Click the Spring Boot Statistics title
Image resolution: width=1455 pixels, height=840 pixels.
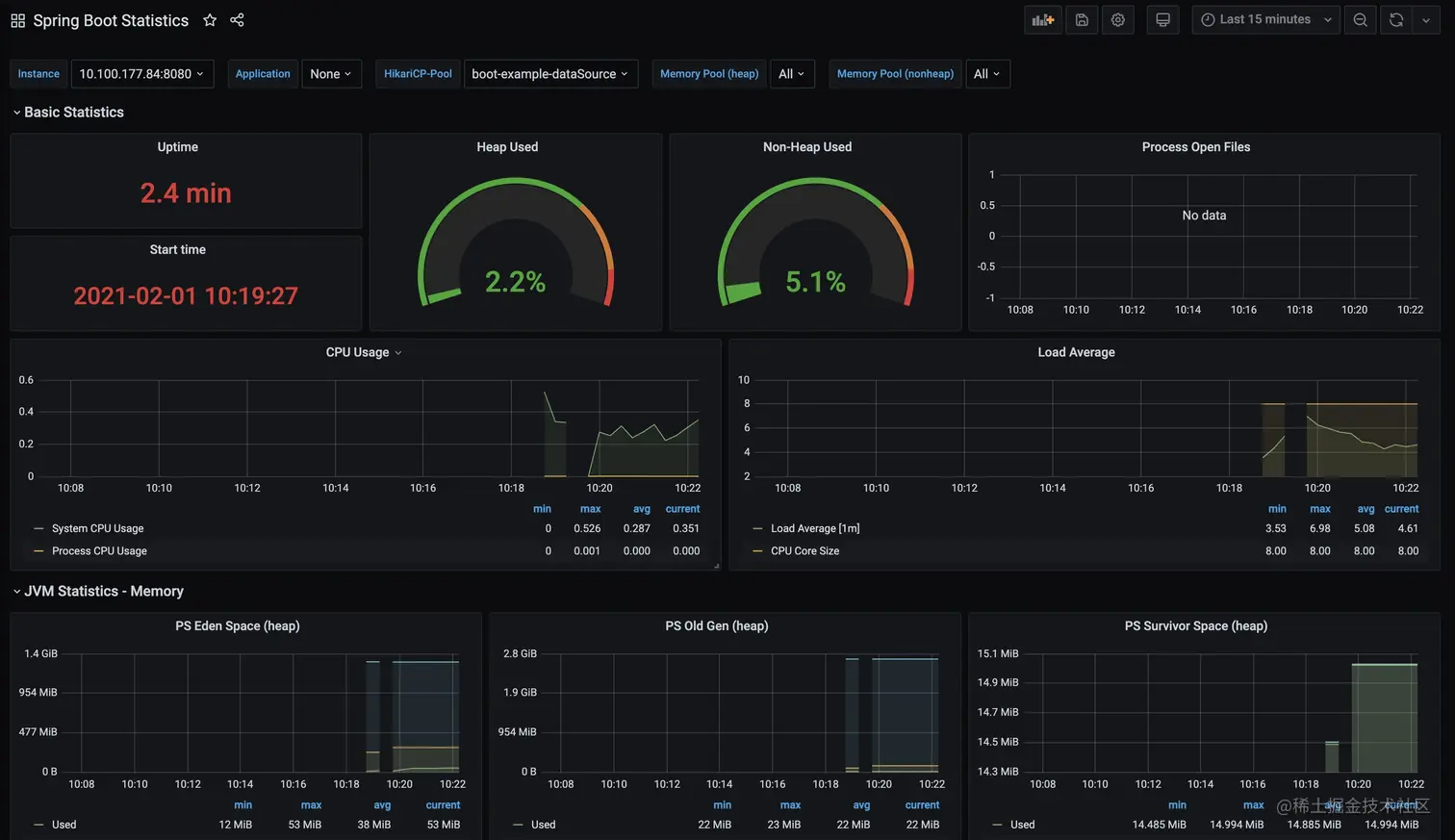(111, 20)
